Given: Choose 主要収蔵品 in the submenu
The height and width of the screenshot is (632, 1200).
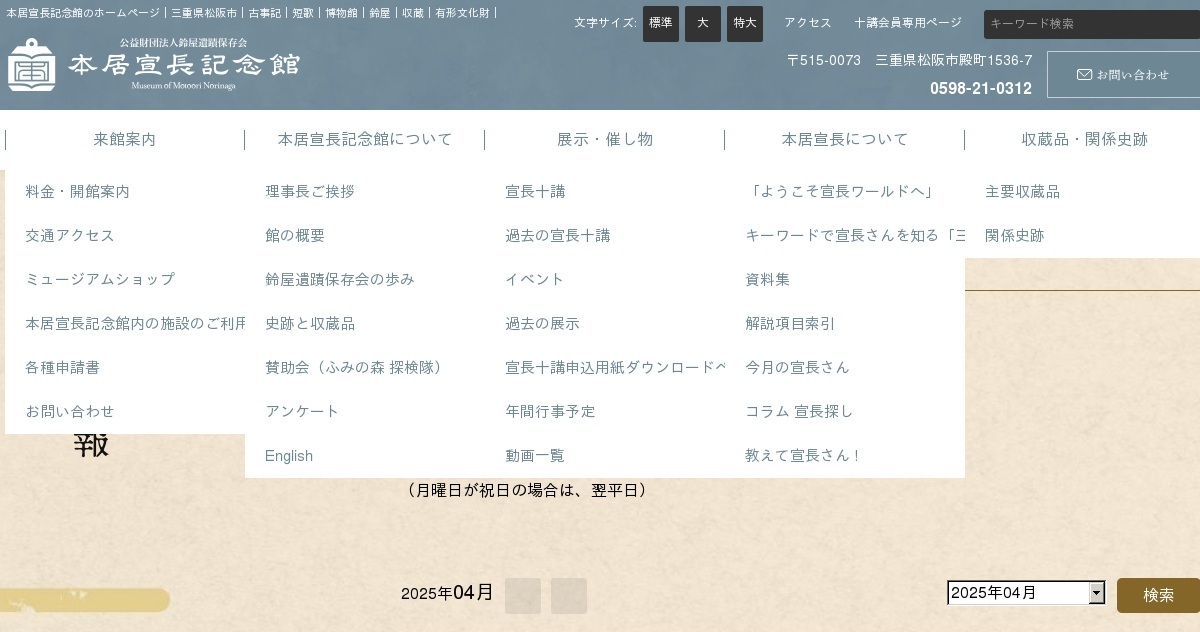Looking at the screenshot, I should [x=1022, y=192].
